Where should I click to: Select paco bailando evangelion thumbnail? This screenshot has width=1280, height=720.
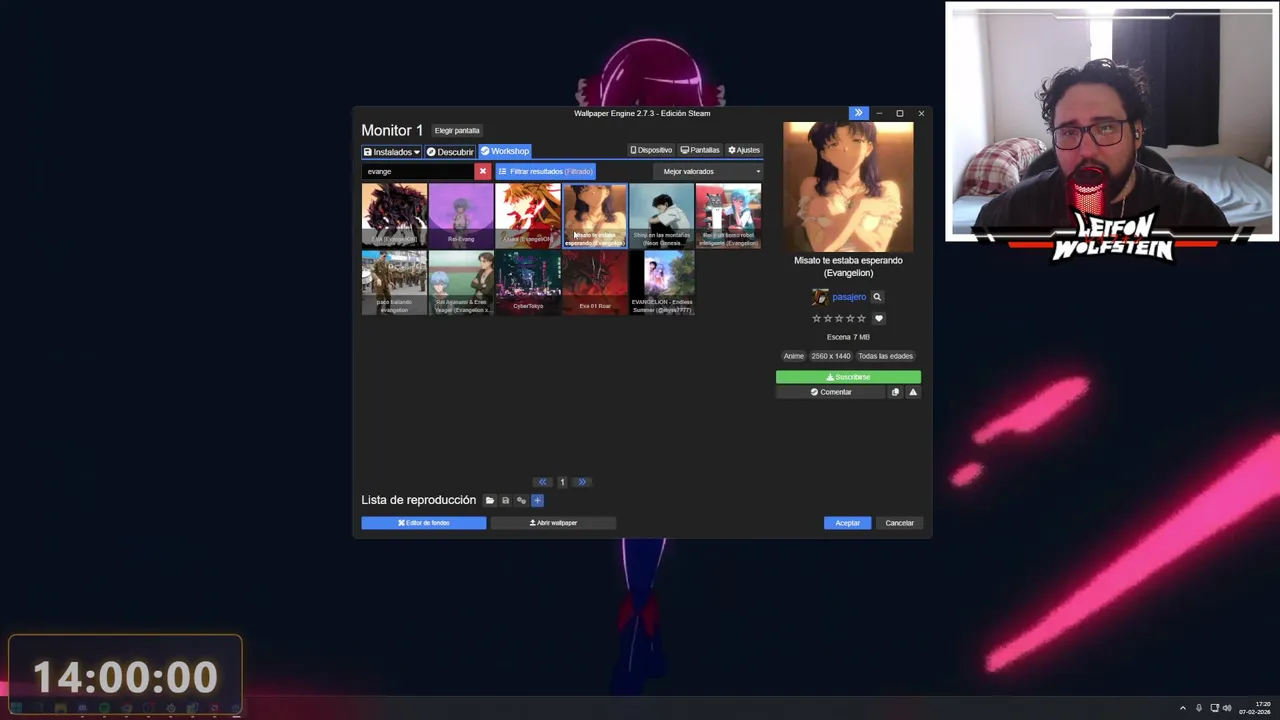pyautogui.click(x=394, y=282)
